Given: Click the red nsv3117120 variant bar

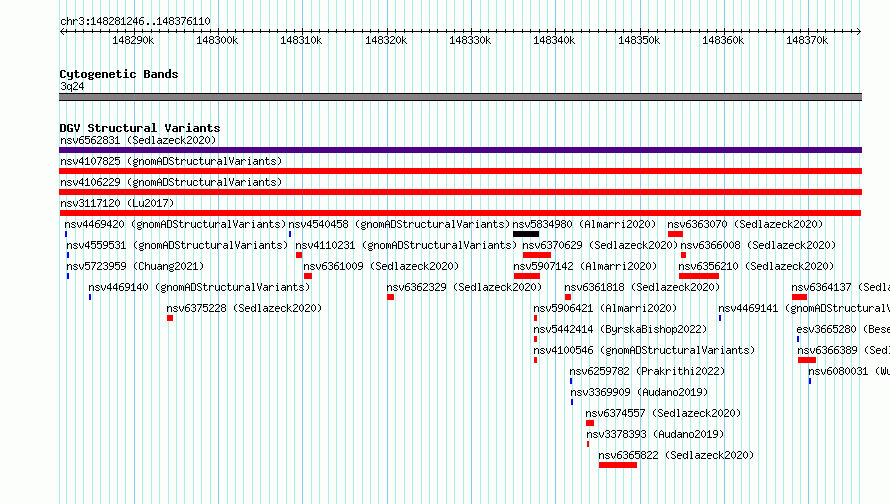Looking at the screenshot, I should 460,213.
